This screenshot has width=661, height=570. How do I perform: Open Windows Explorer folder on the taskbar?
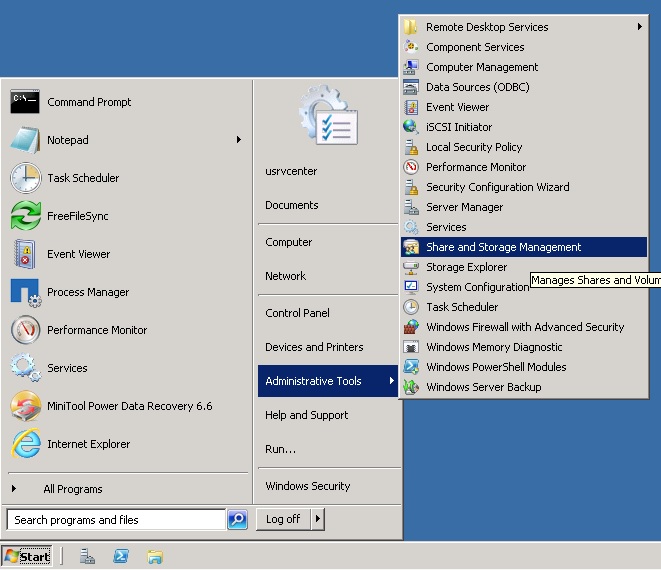155,556
